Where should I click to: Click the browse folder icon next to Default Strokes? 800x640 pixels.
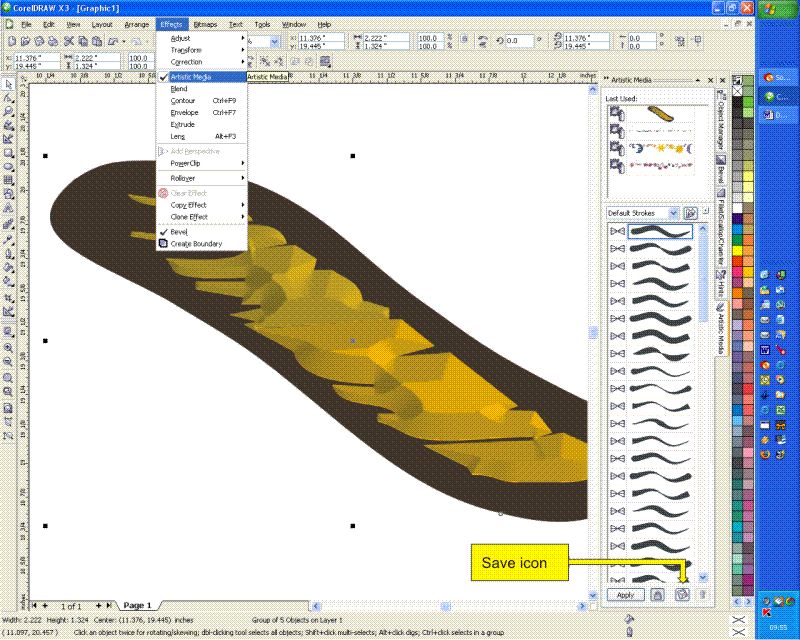(691, 213)
